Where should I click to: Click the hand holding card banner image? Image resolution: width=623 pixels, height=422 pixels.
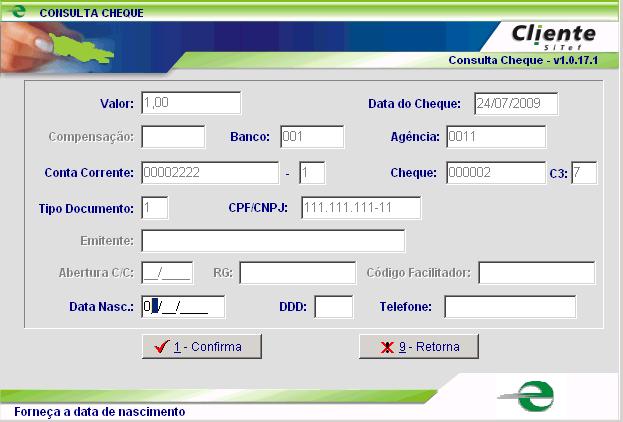coord(60,44)
